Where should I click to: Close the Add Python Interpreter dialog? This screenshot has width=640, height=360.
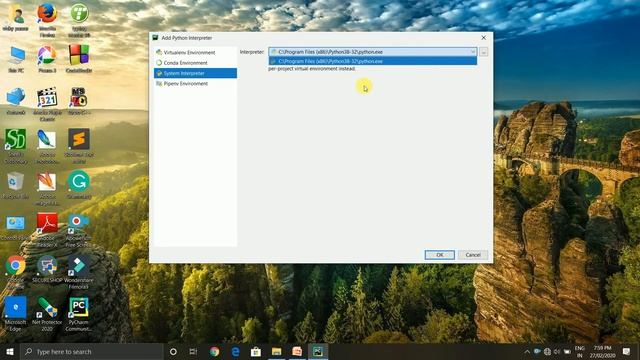coord(483,38)
